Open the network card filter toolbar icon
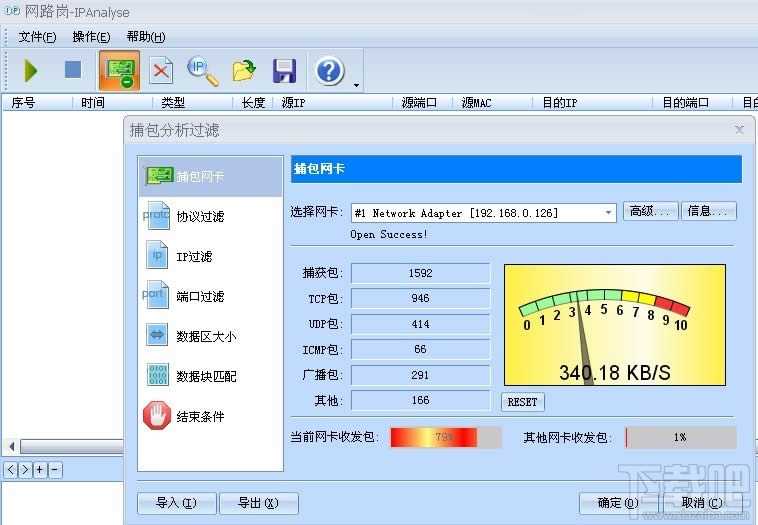 119,71
